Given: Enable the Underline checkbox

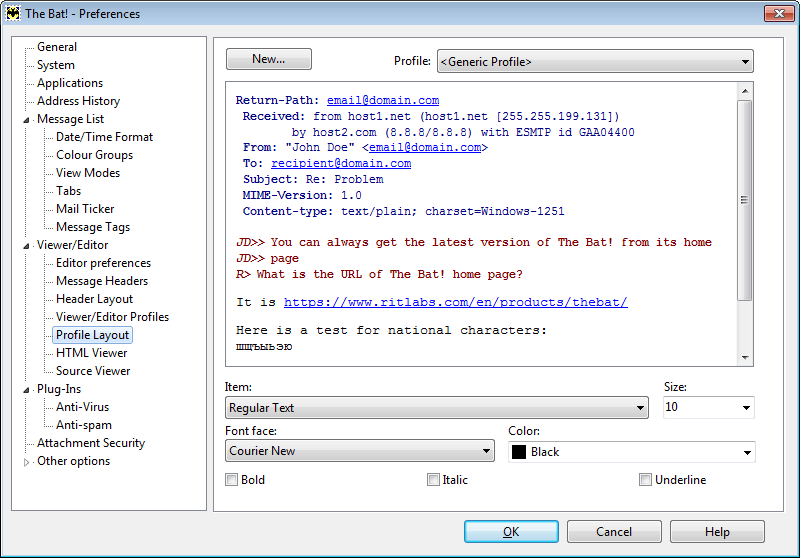Looking at the screenshot, I should [x=645, y=479].
